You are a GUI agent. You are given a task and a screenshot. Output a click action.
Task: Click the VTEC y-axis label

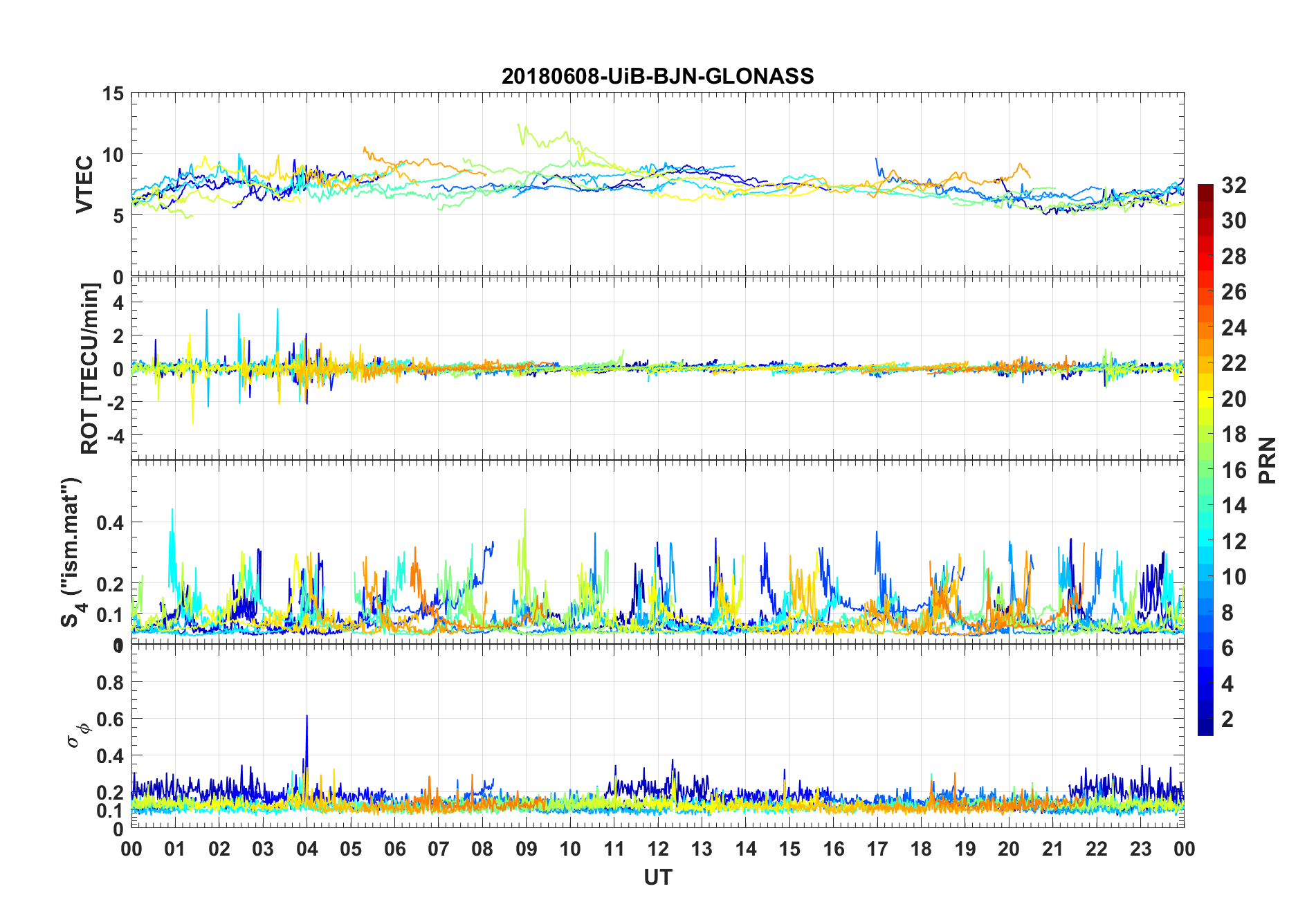[x=84, y=185]
